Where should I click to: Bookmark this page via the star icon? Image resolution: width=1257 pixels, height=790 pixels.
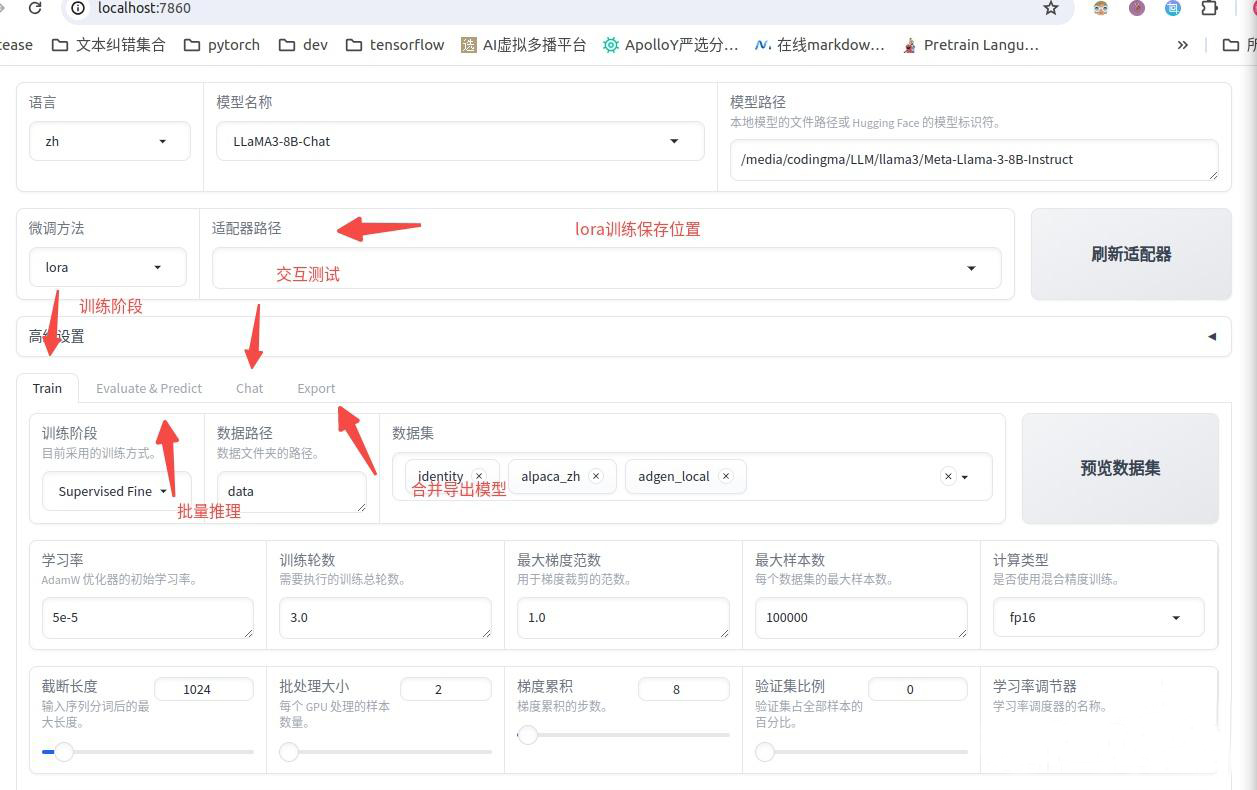(1050, 9)
